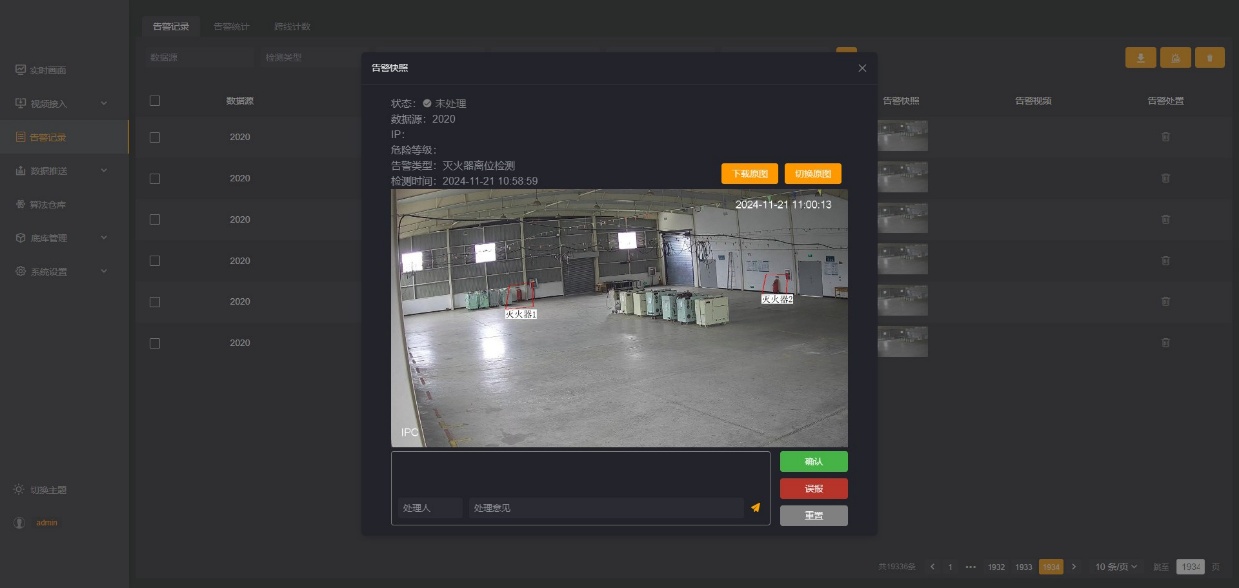
Task: Open second row snapshot thumbnail
Action: tap(903, 177)
